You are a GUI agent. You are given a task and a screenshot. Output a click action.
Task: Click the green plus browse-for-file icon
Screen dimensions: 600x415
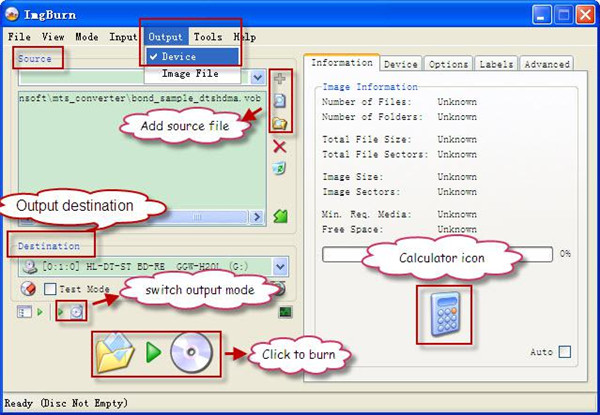tap(280, 79)
